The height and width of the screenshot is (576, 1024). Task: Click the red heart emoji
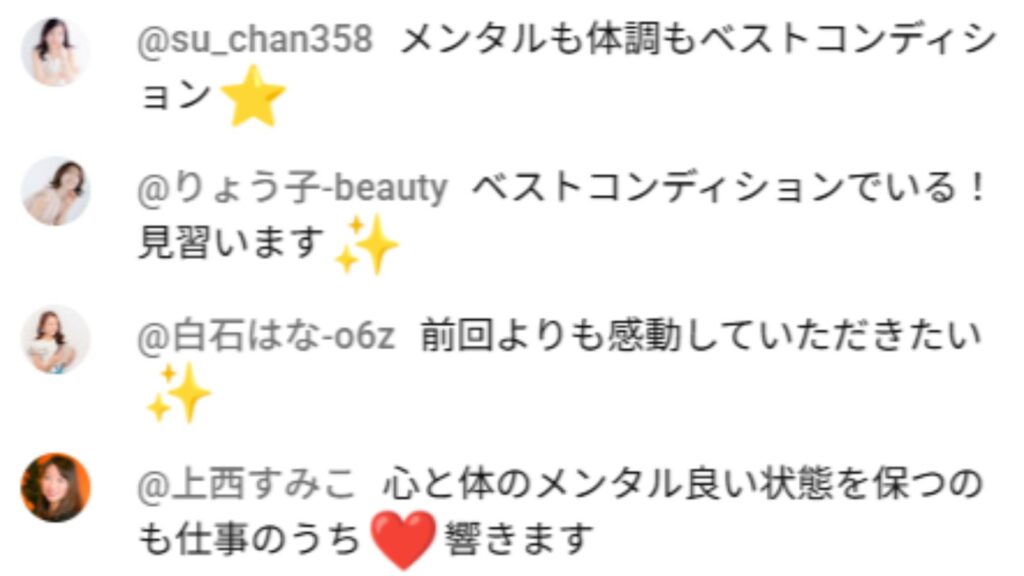pos(403,539)
